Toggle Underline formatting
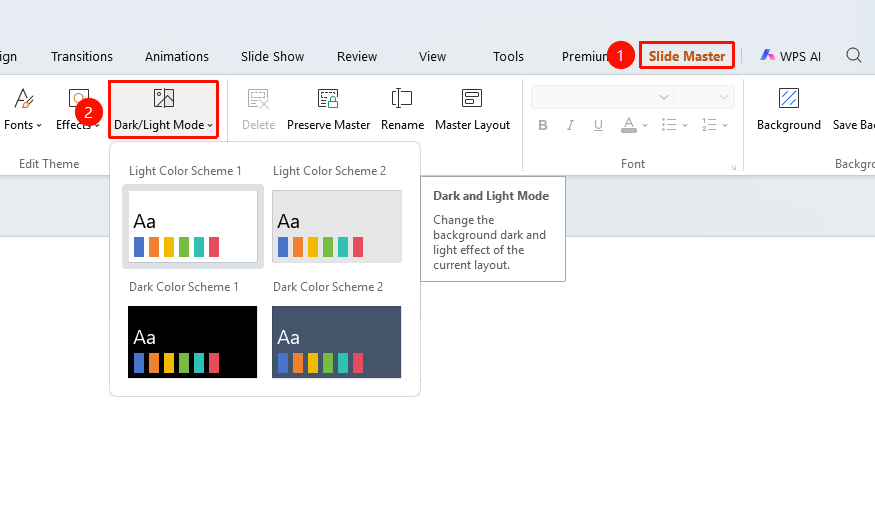 [x=598, y=126]
